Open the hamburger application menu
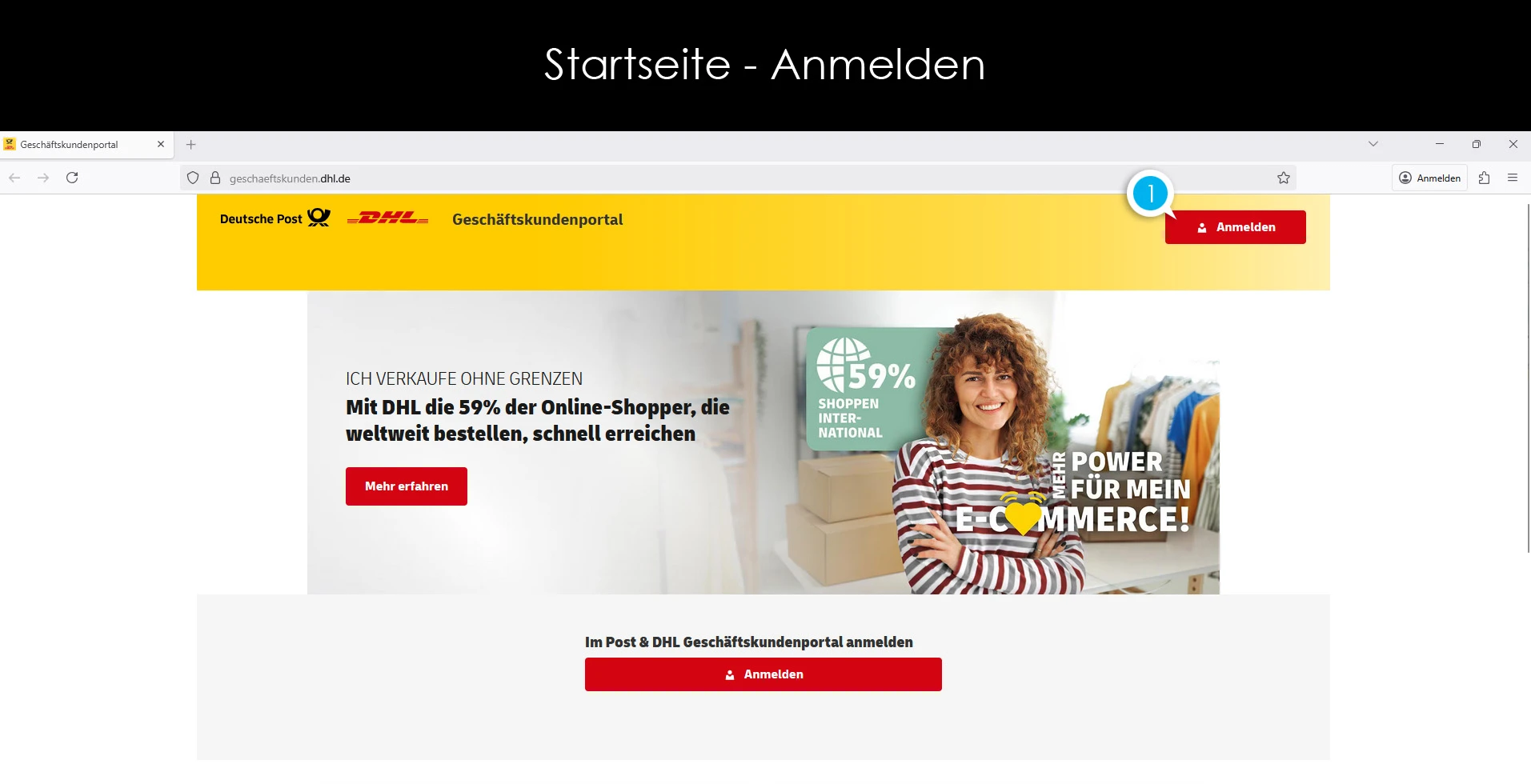The image size is (1531, 784). click(1513, 178)
